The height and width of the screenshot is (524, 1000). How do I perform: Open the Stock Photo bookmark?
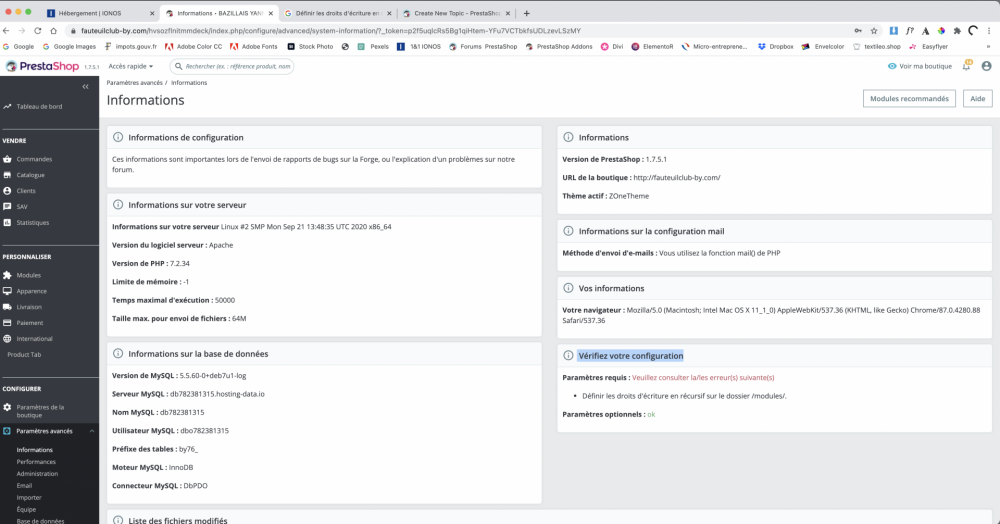[x=311, y=47]
